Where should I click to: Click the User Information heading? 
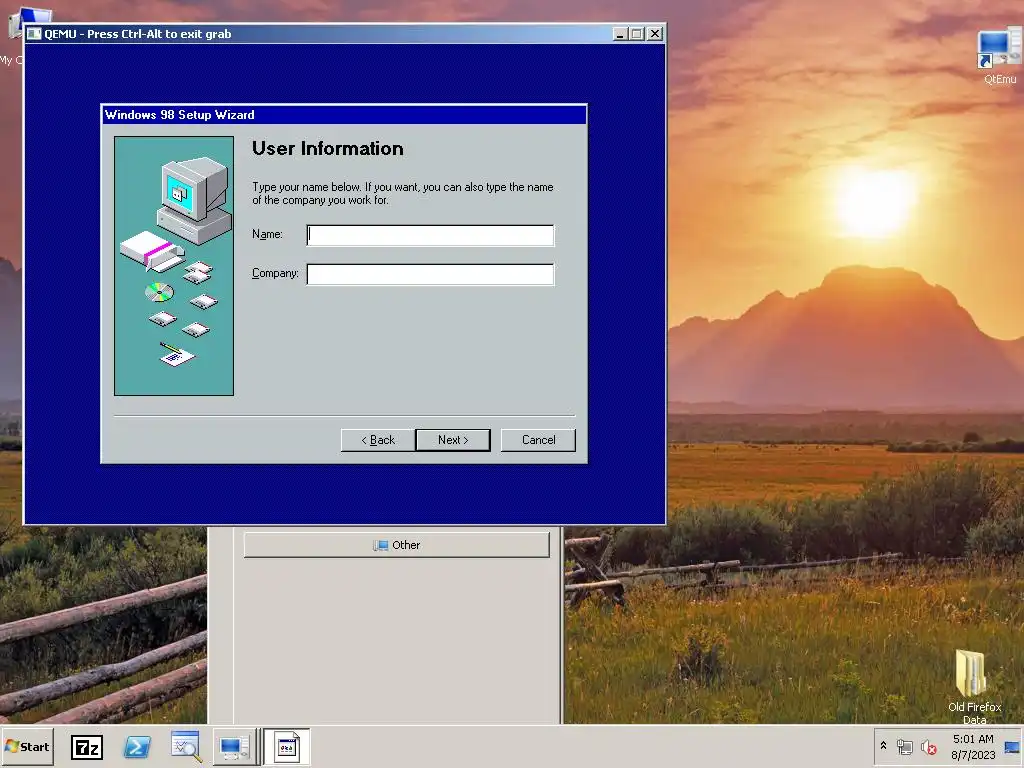point(328,149)
